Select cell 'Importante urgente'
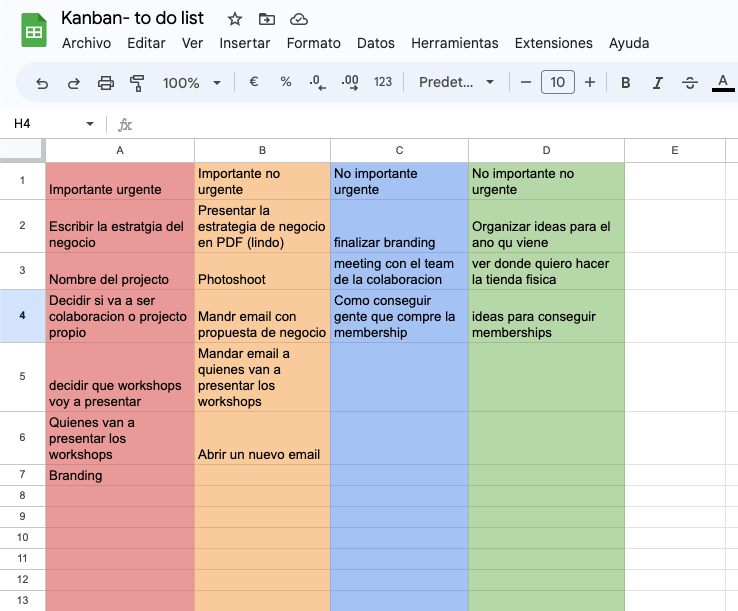Screen dimensions: 738x611 tap(120, 181)
